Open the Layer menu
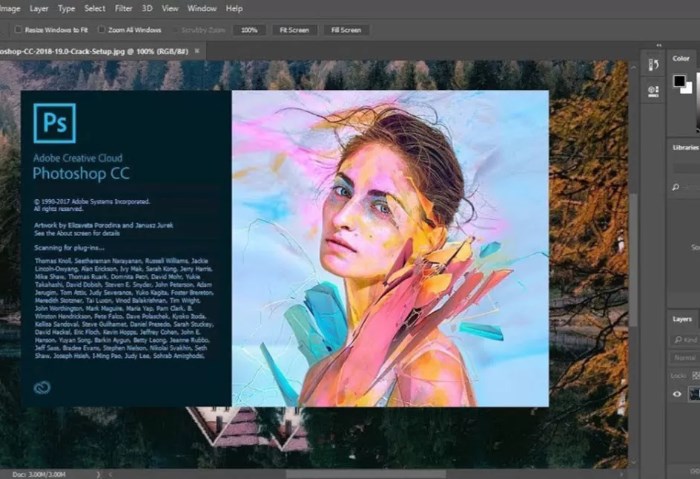The image size is (700, 479). click(x=39, y=8)
